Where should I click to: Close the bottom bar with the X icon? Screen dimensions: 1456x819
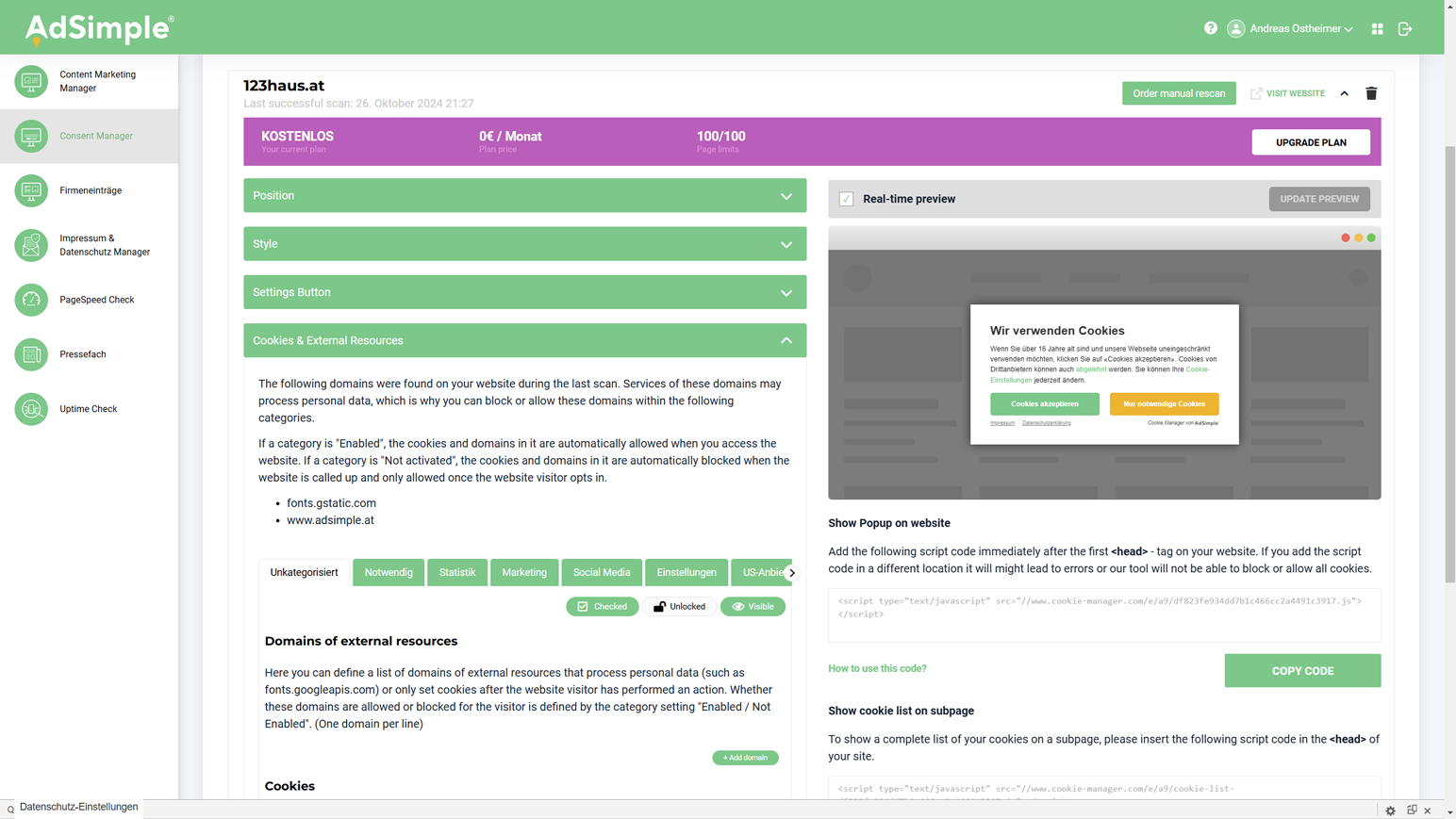coord(1428,811)
